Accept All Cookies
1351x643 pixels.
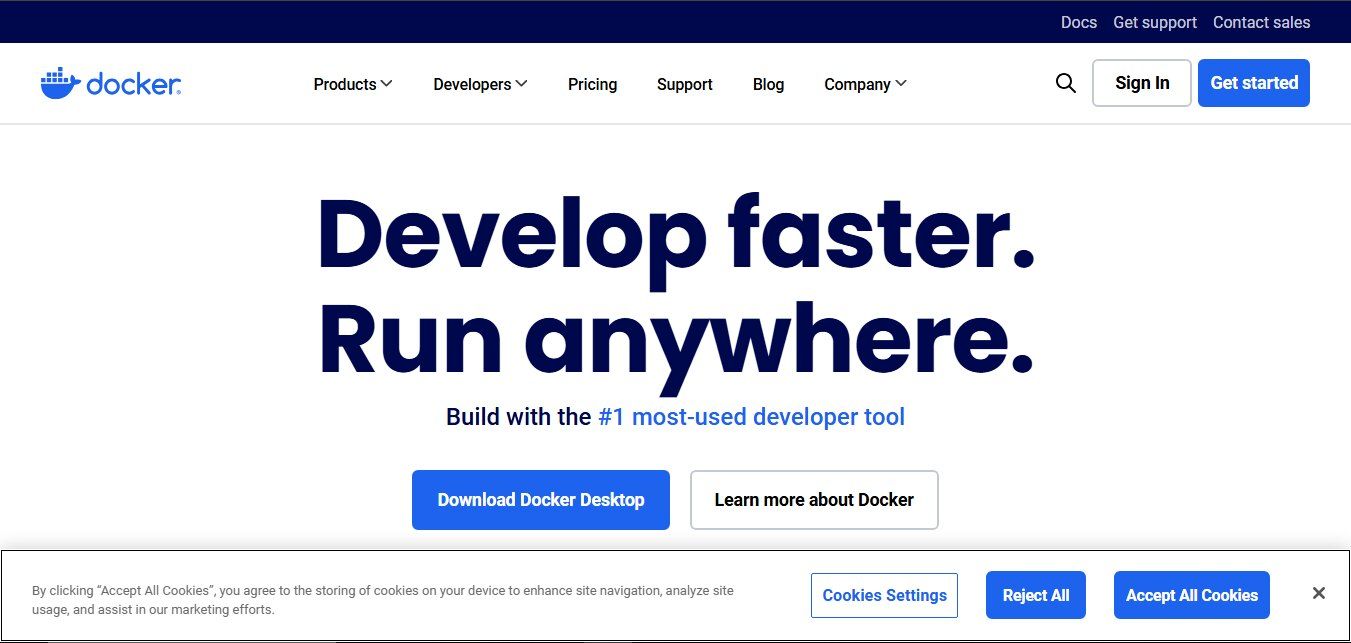click(1192, 595)
